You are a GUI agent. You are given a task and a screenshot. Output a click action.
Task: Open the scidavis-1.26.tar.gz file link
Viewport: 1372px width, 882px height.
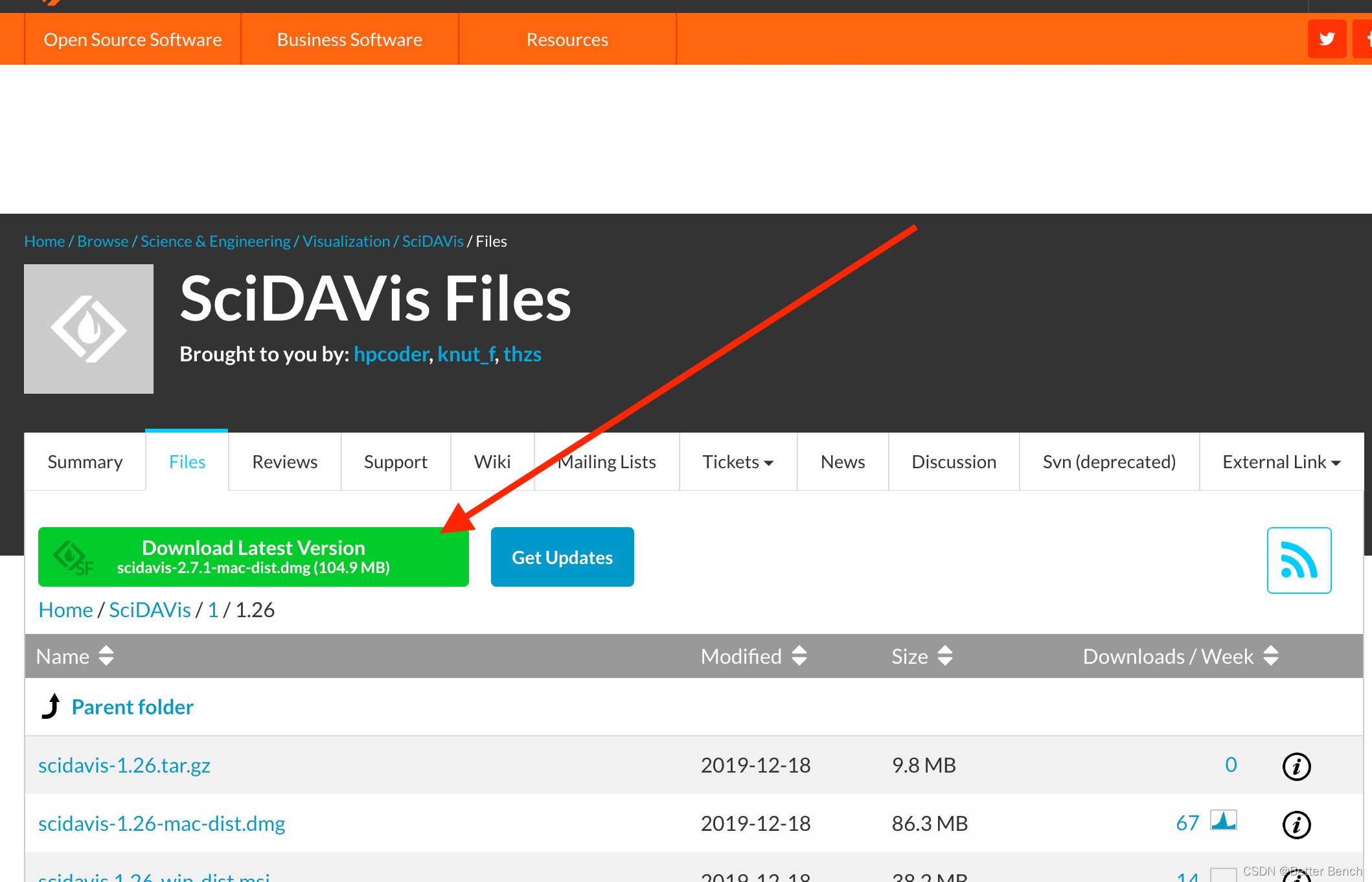124,765
